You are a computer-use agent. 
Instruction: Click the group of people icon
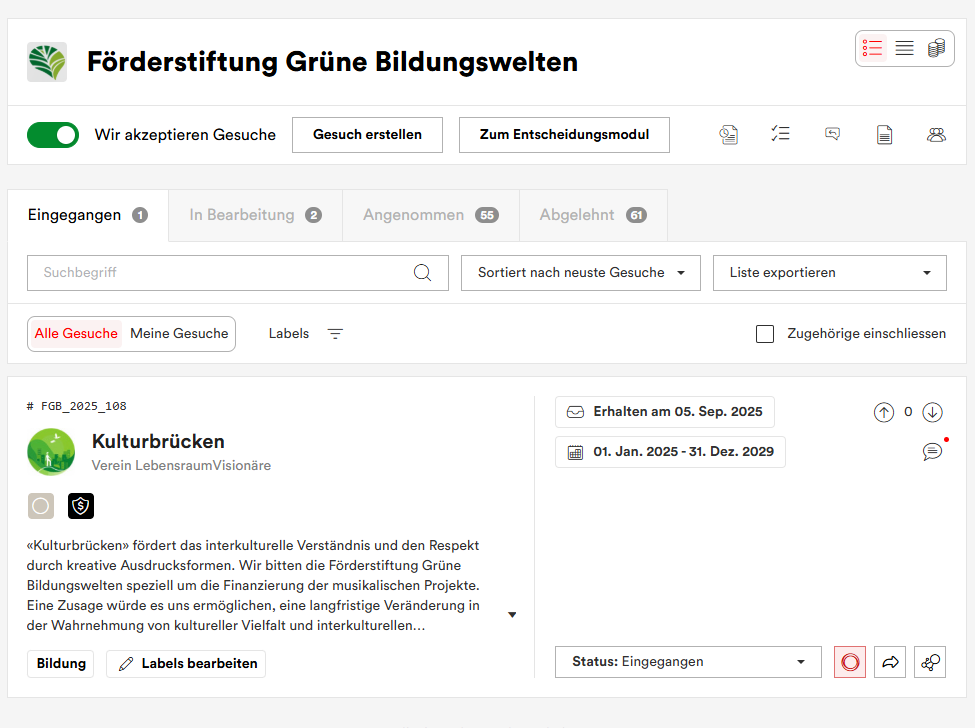click(936, 134)
